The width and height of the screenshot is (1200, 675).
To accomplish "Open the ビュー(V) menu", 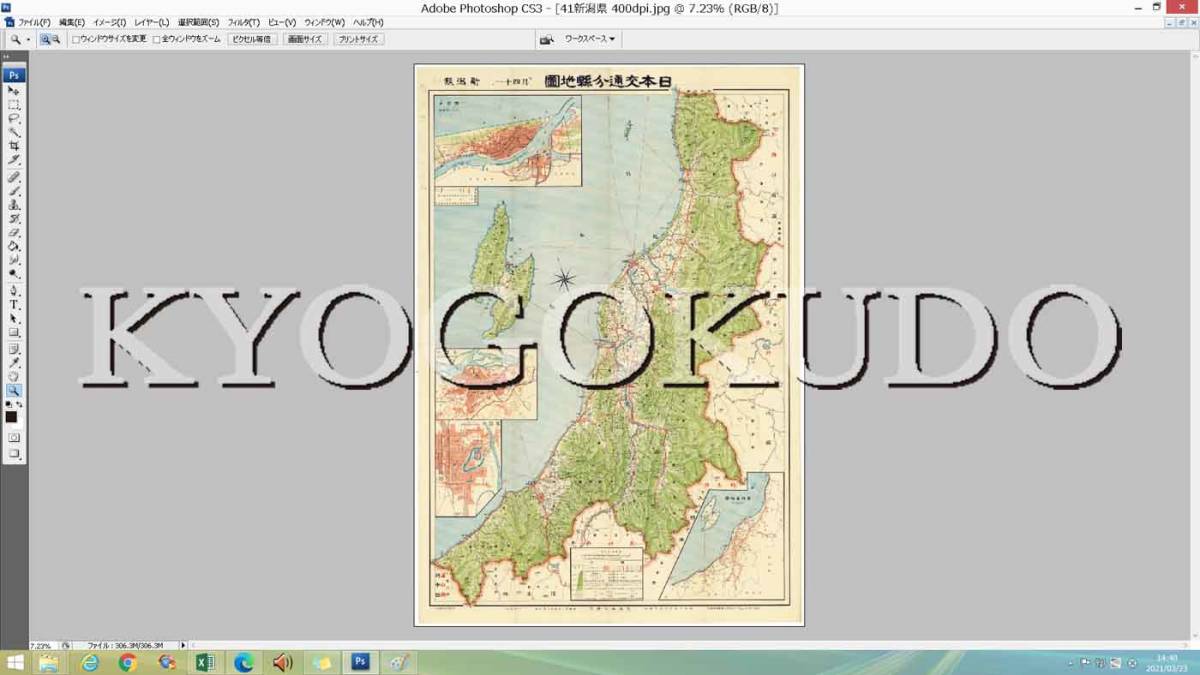I will (282, 22).
